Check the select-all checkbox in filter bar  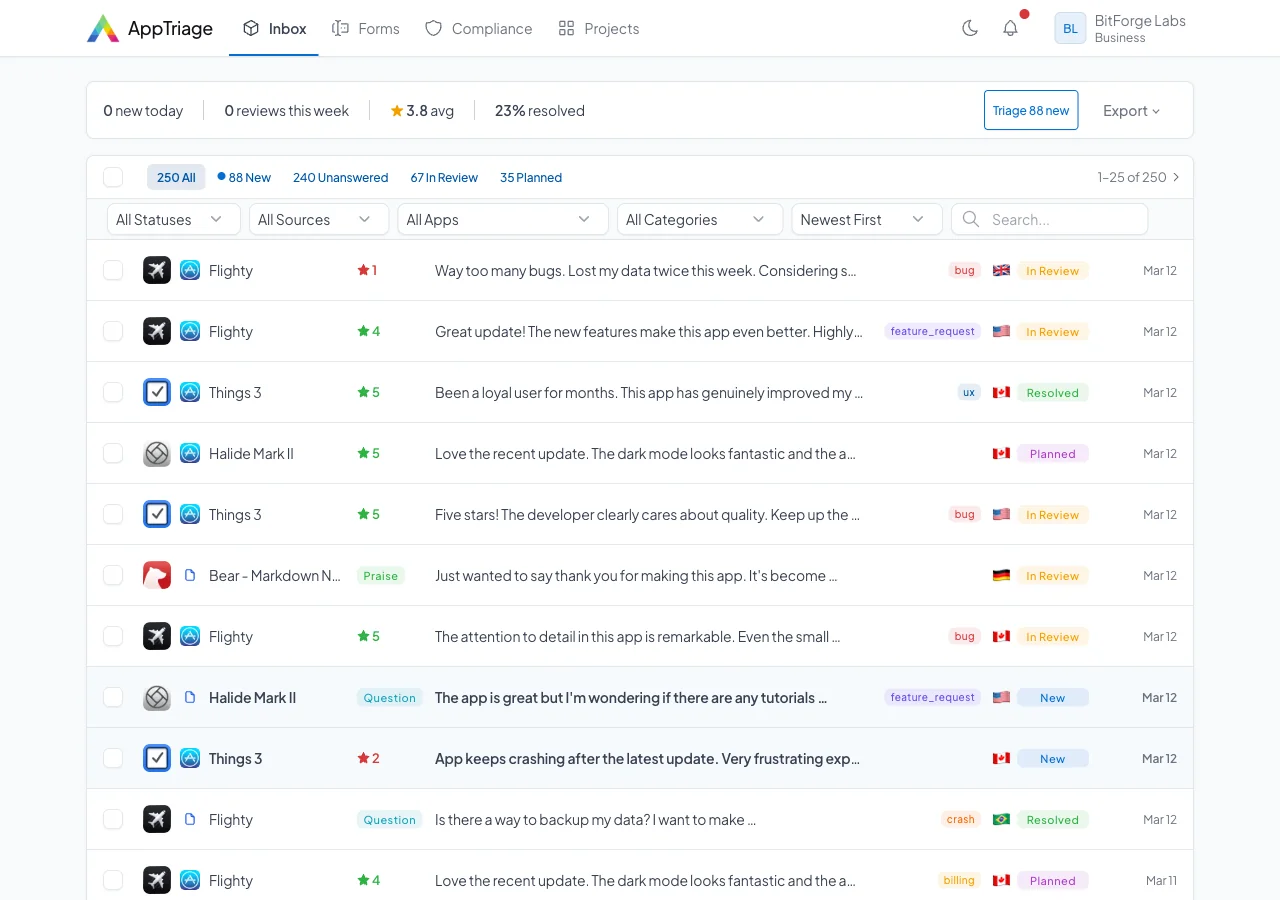113,177
